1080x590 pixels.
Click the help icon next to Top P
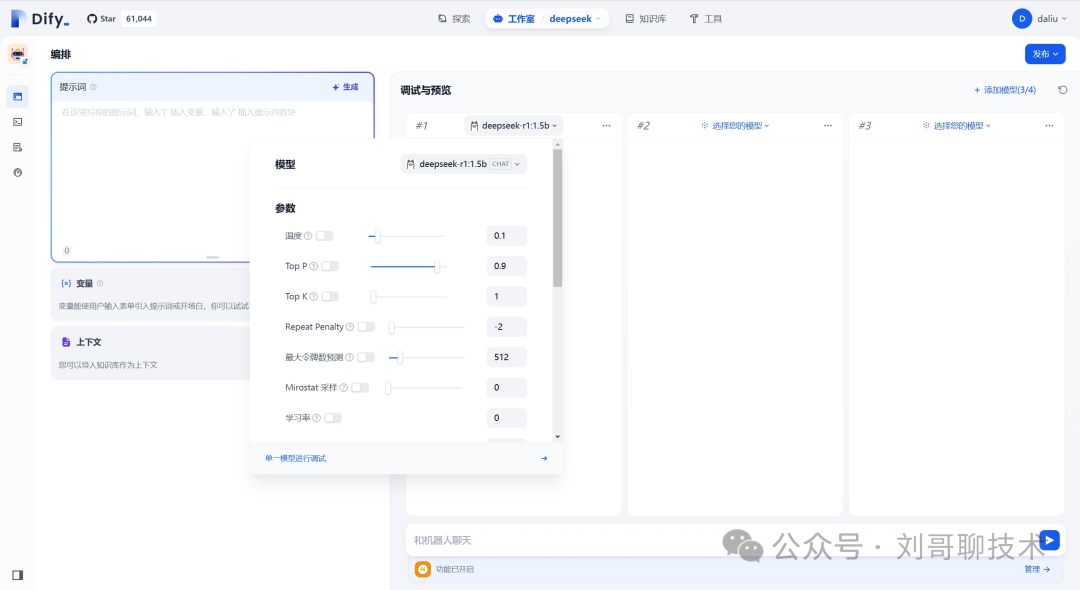point(314,266)
